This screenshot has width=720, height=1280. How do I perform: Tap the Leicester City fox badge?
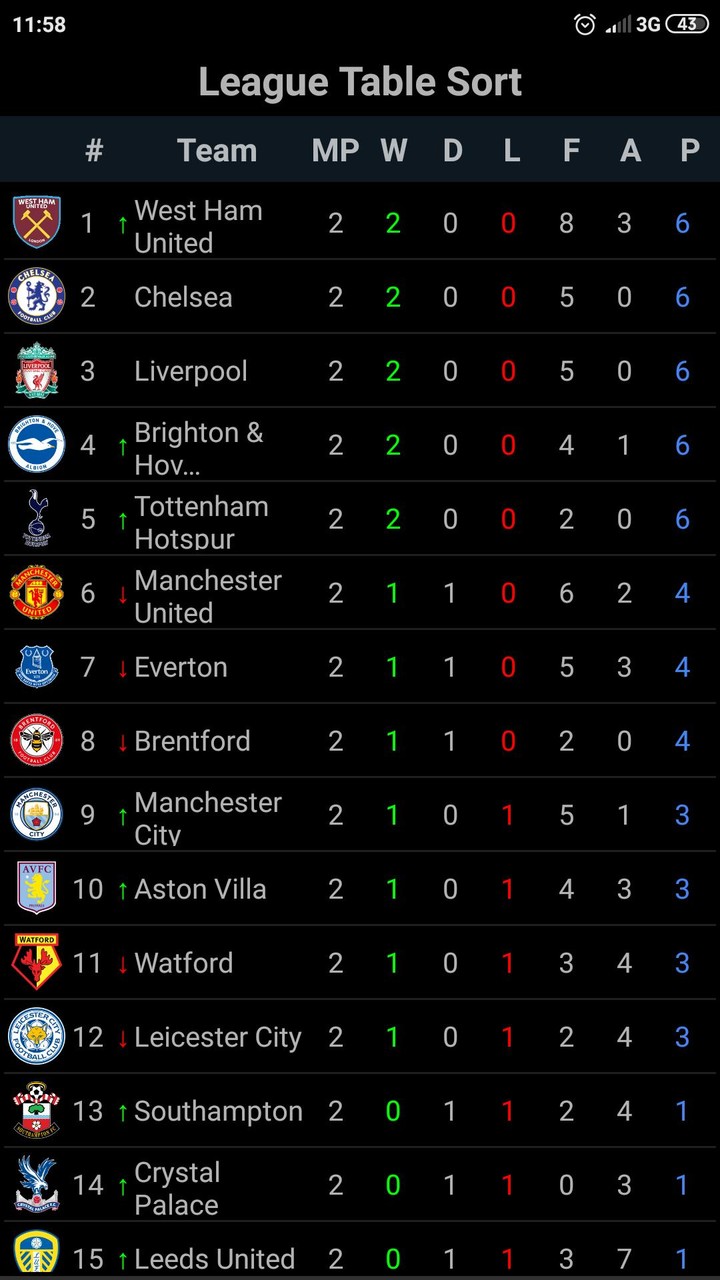[37, 1036]
